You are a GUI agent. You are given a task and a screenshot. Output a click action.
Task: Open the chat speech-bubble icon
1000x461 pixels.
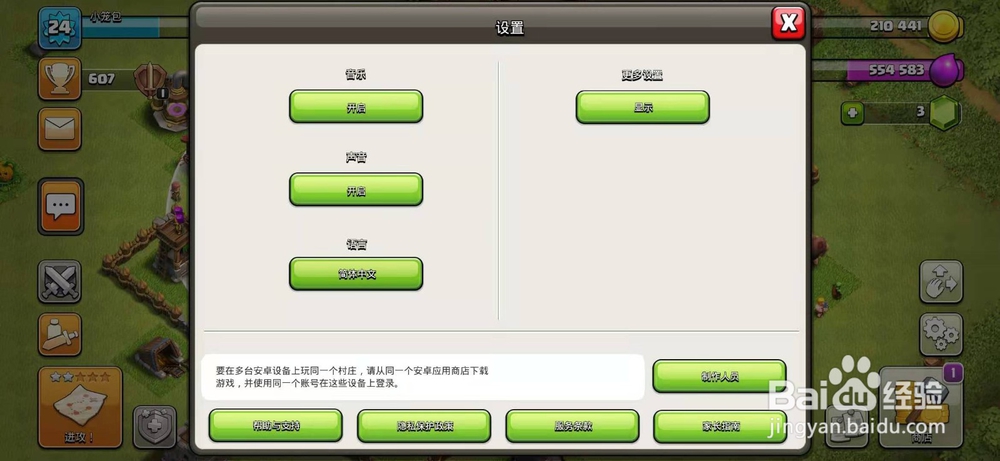[x=61, y=207]
